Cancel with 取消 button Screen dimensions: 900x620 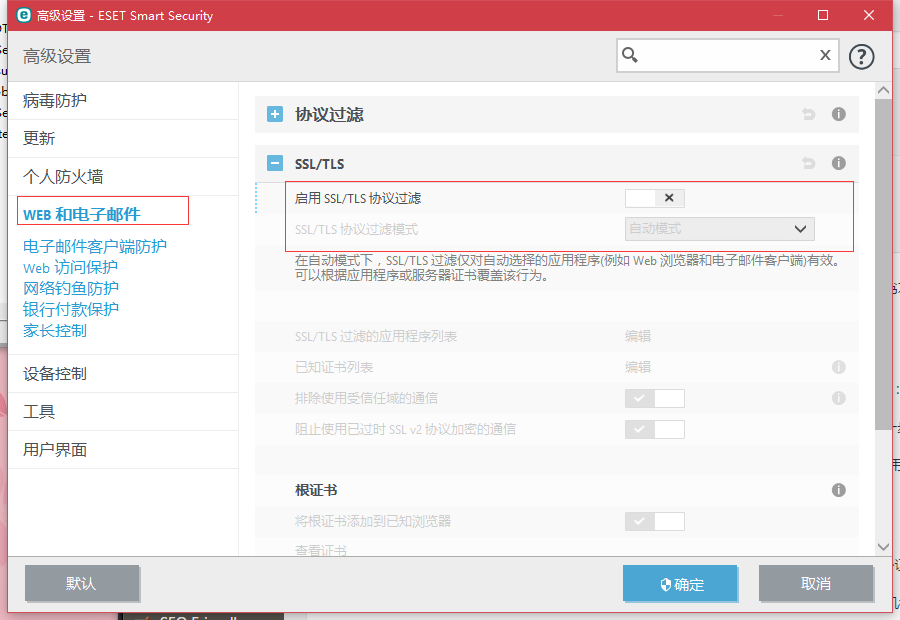tap(816, 583)
